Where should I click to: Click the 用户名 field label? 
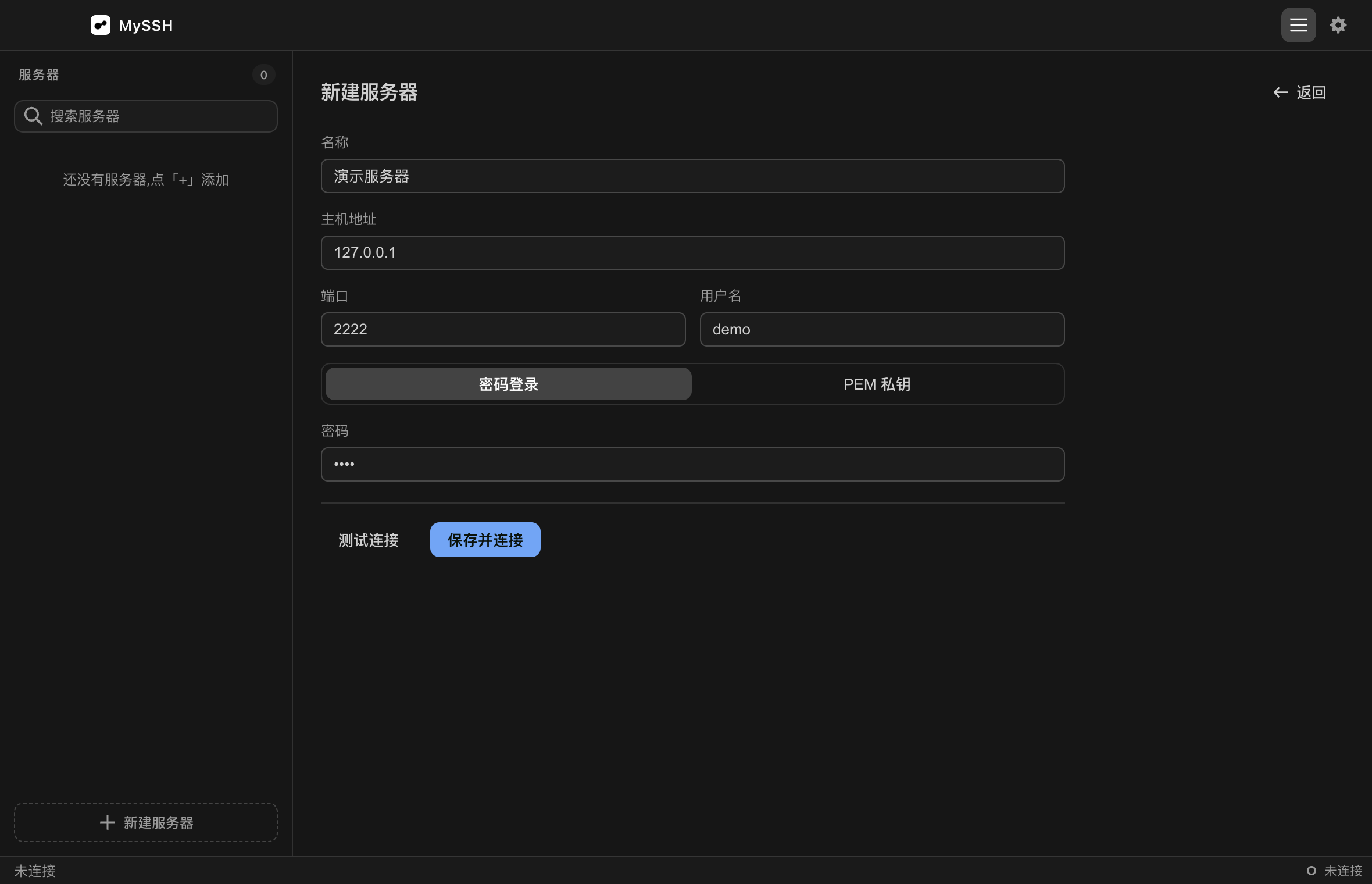pos(720,296)
